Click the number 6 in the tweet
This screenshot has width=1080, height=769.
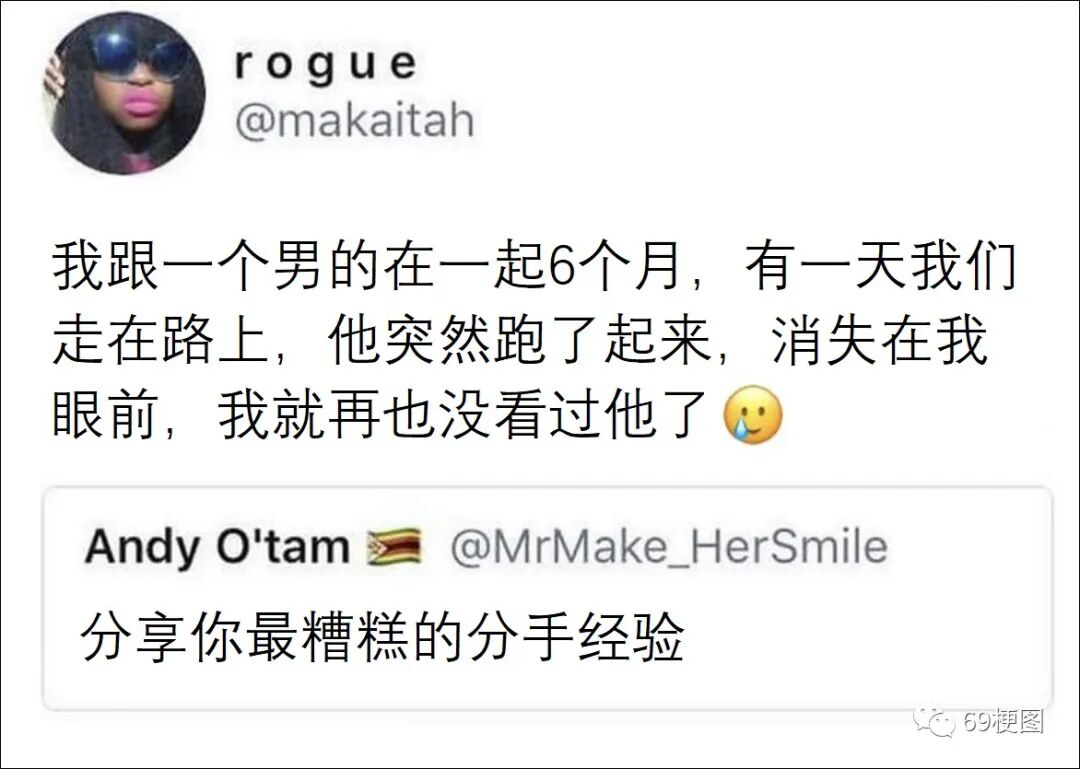point(561,268)
